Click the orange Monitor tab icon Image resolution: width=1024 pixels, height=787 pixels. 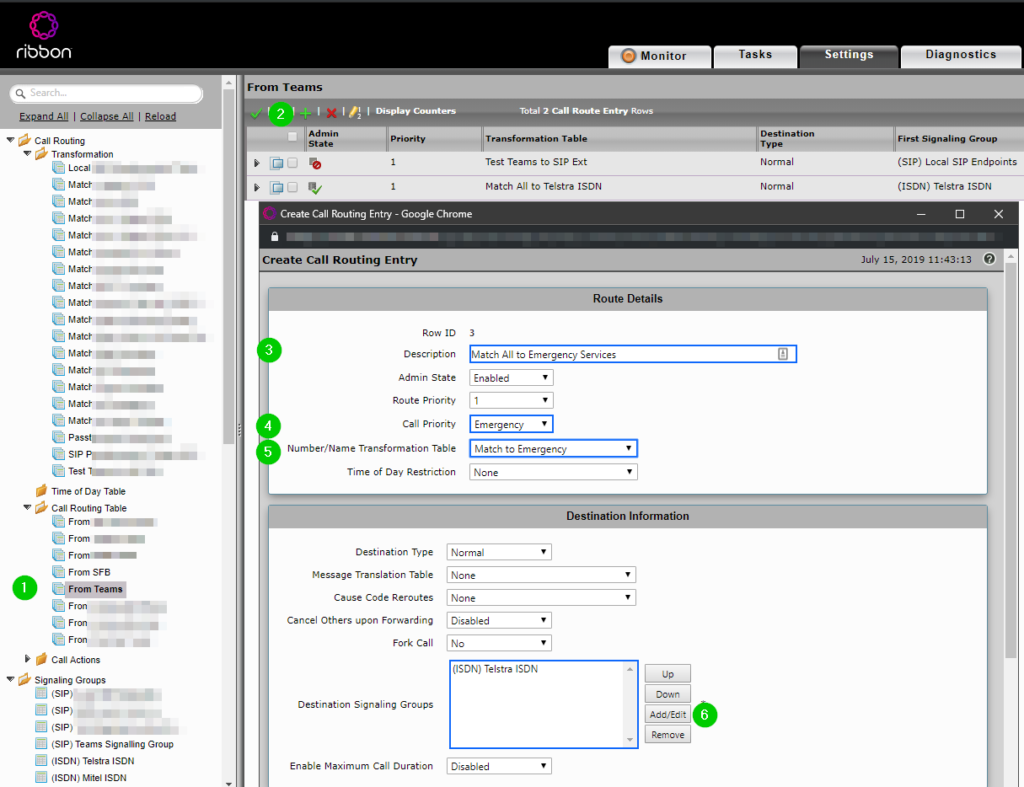[628, 56]
